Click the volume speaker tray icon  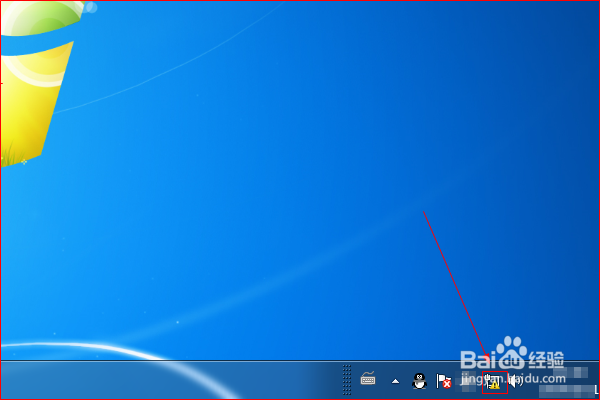[516, 381]
